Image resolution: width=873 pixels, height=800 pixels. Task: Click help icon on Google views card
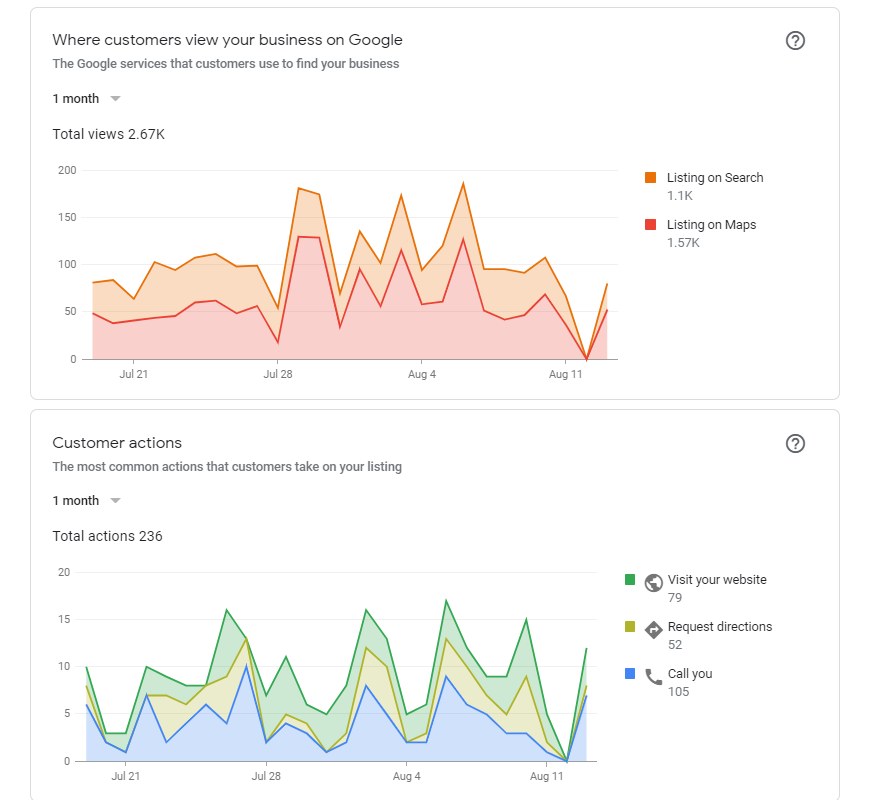(795, 41)
